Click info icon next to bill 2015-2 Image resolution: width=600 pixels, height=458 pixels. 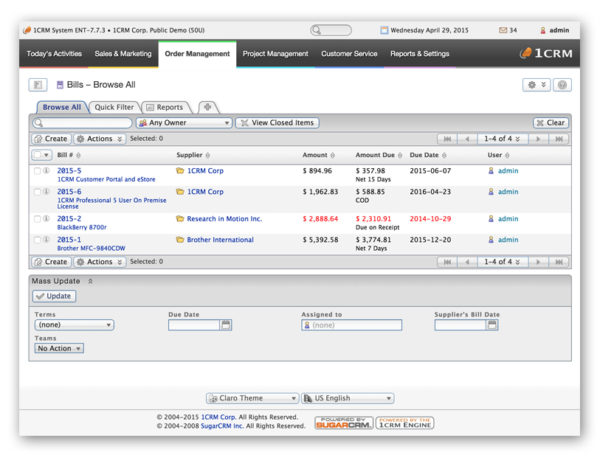(x=46, y=216)
